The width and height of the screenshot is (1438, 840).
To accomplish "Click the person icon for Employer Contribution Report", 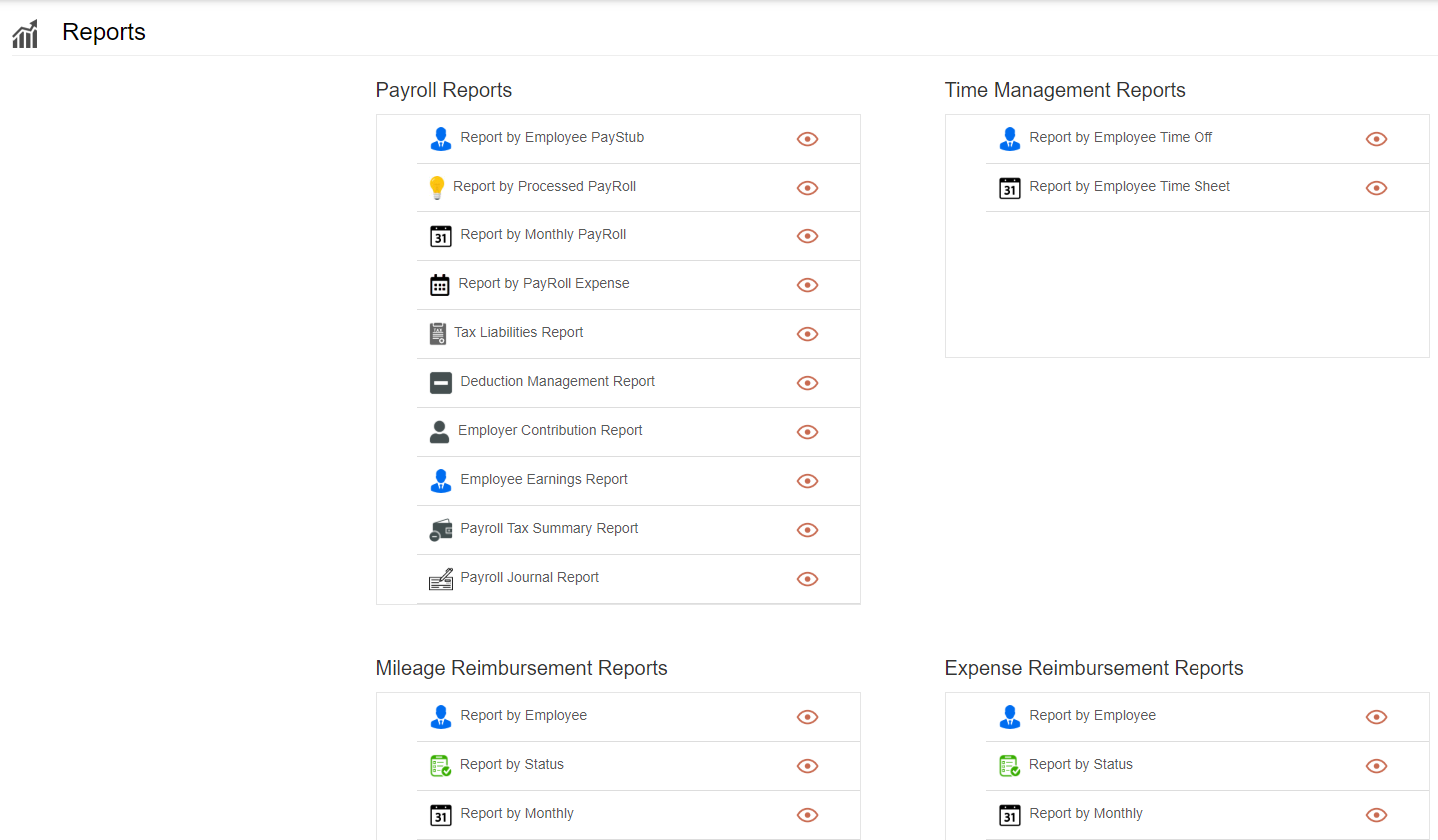I will [x=439, y=432].
